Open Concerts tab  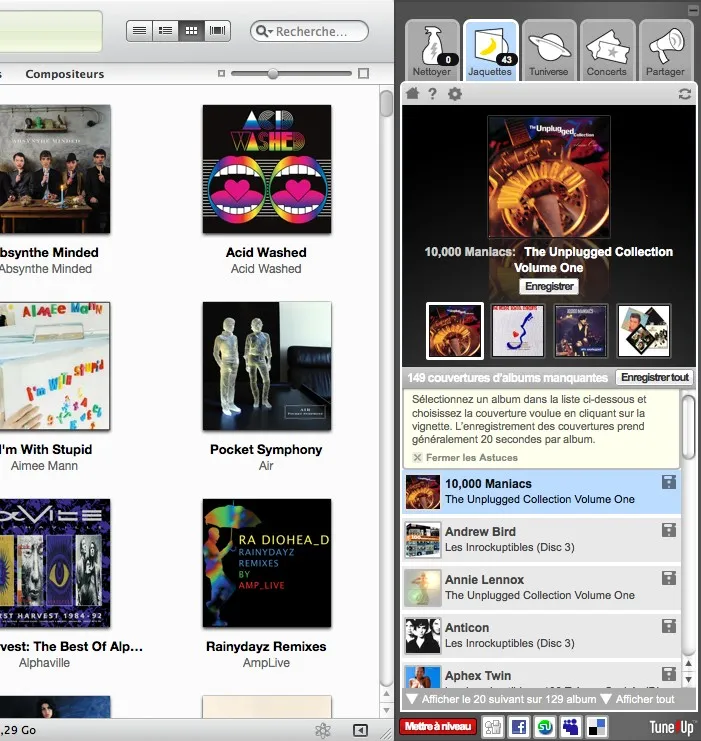pos(607,50)
